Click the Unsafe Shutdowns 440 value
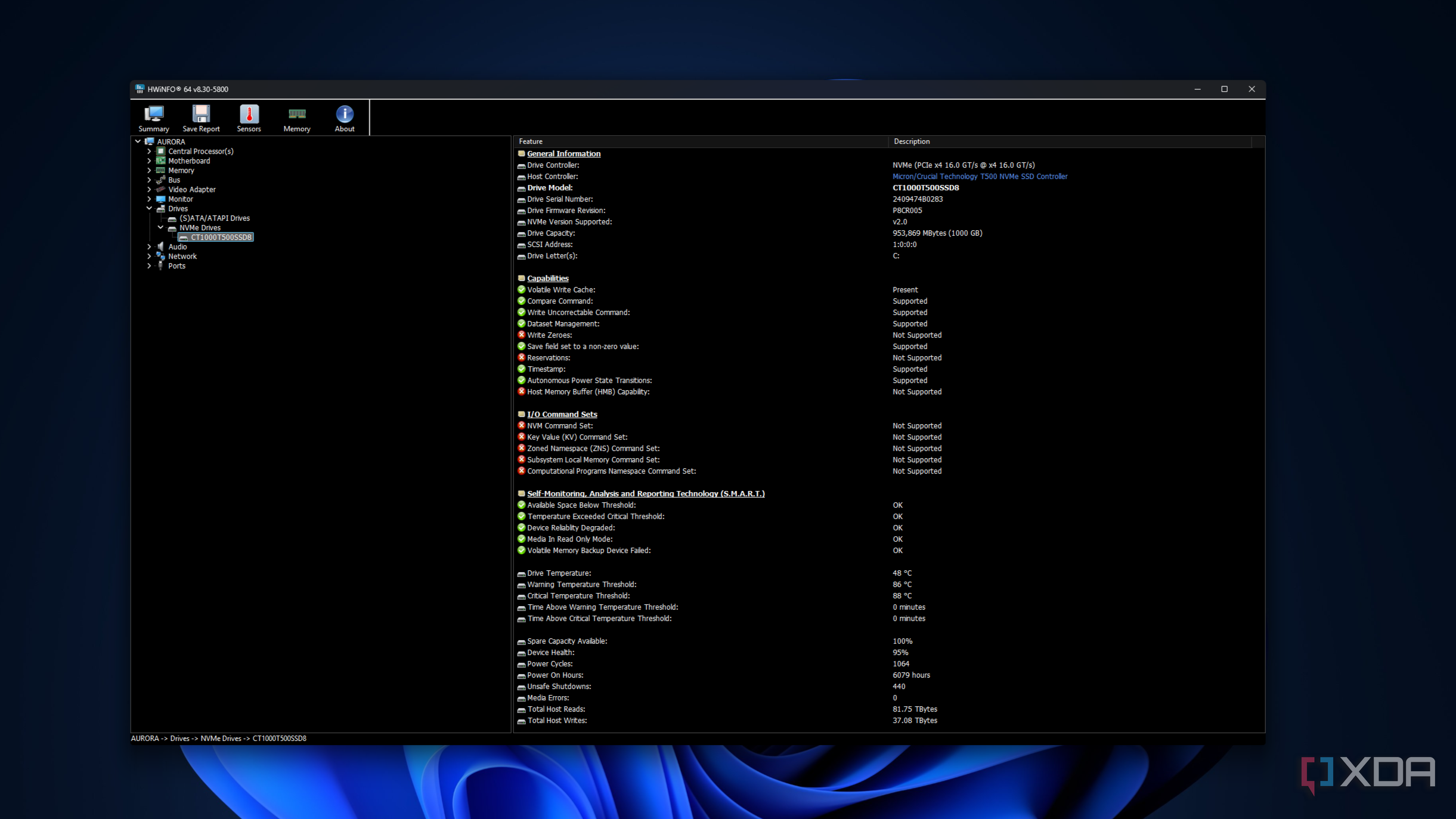1456x819 pixels. (898, 686)
